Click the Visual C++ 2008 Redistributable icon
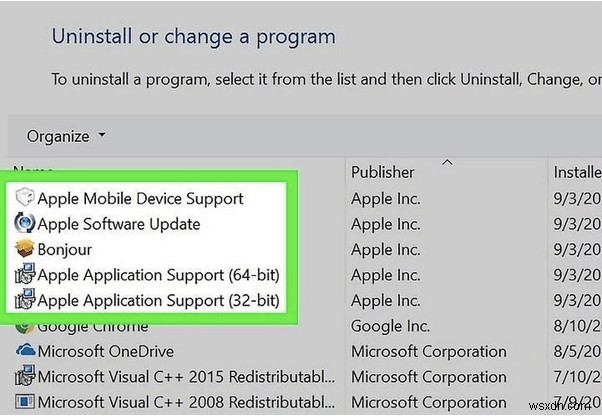 coord(25,402)
